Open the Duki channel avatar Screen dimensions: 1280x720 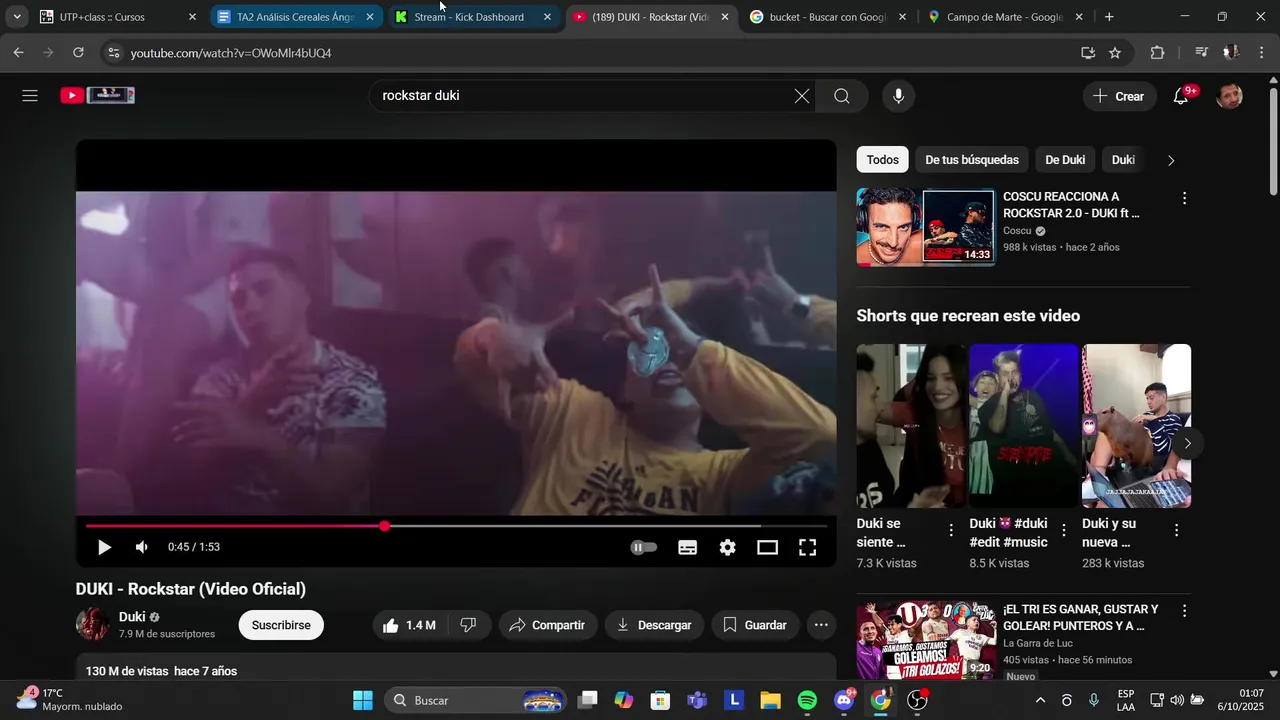click(x=93, y=624)
